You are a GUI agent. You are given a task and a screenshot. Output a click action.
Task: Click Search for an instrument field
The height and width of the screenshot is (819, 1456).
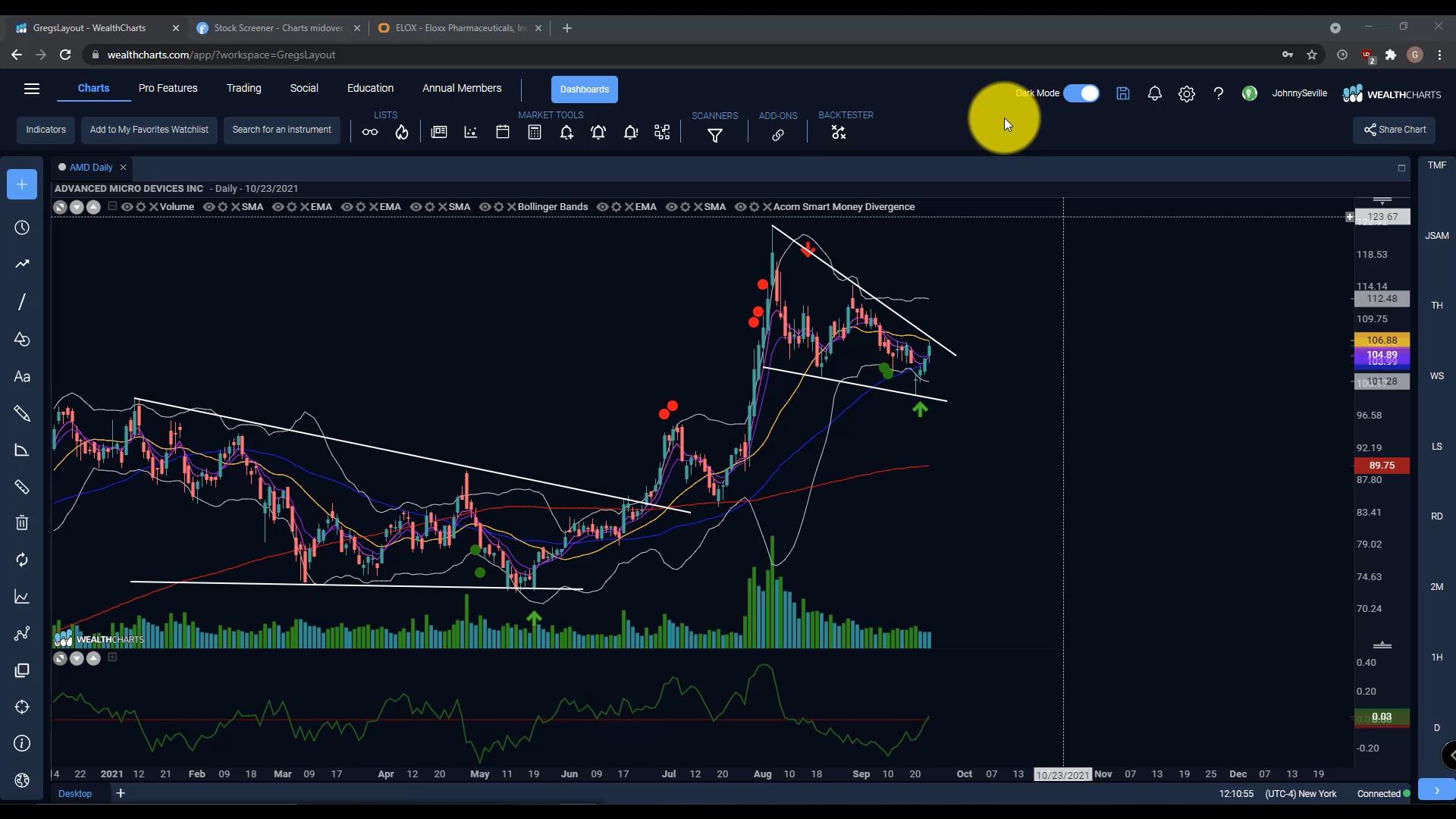tap(282, 130)
